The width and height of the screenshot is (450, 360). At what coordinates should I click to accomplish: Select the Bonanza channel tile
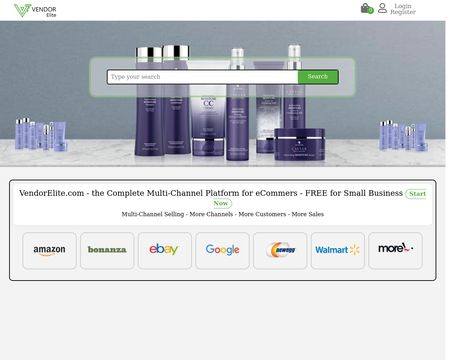[107, 250]
